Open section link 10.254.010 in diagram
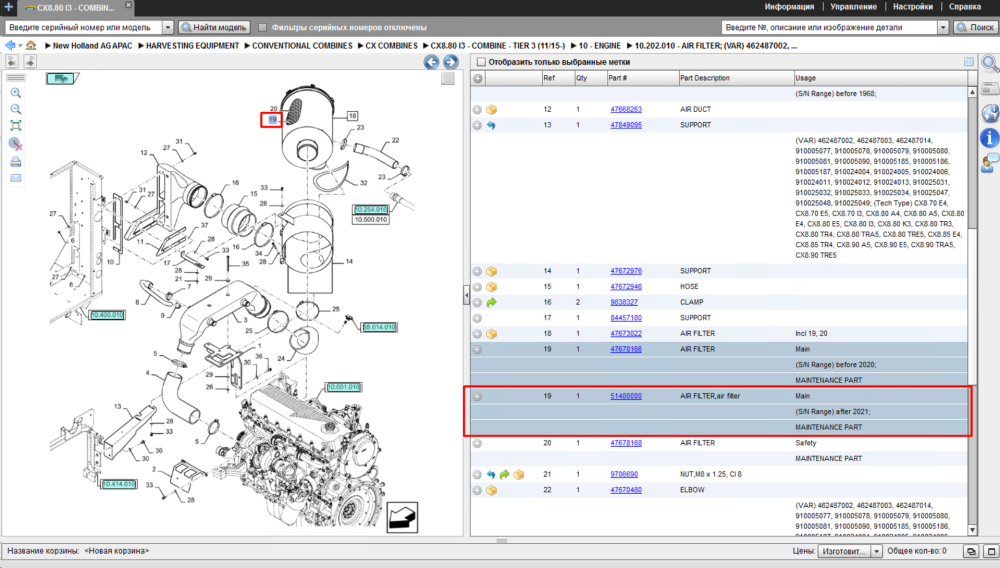This screenshot has width=1000, height=568. click(371, 209)
